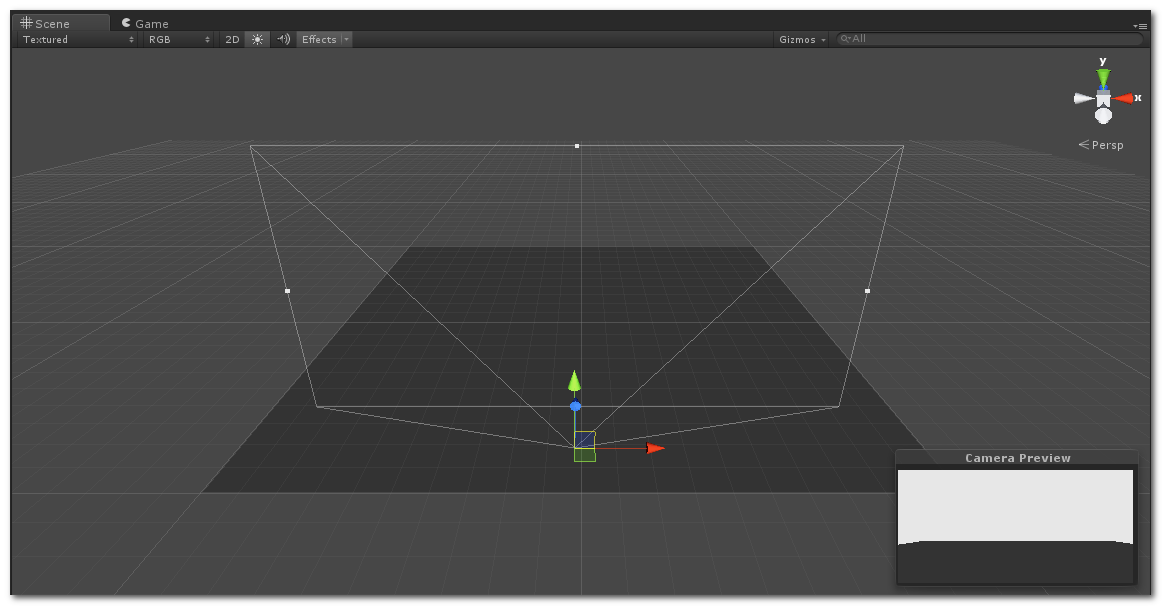Viewport: 1162px width, 606px height.
Task: Switch to the Game tab
Action: pyautogui.click(x=145, y=23)
